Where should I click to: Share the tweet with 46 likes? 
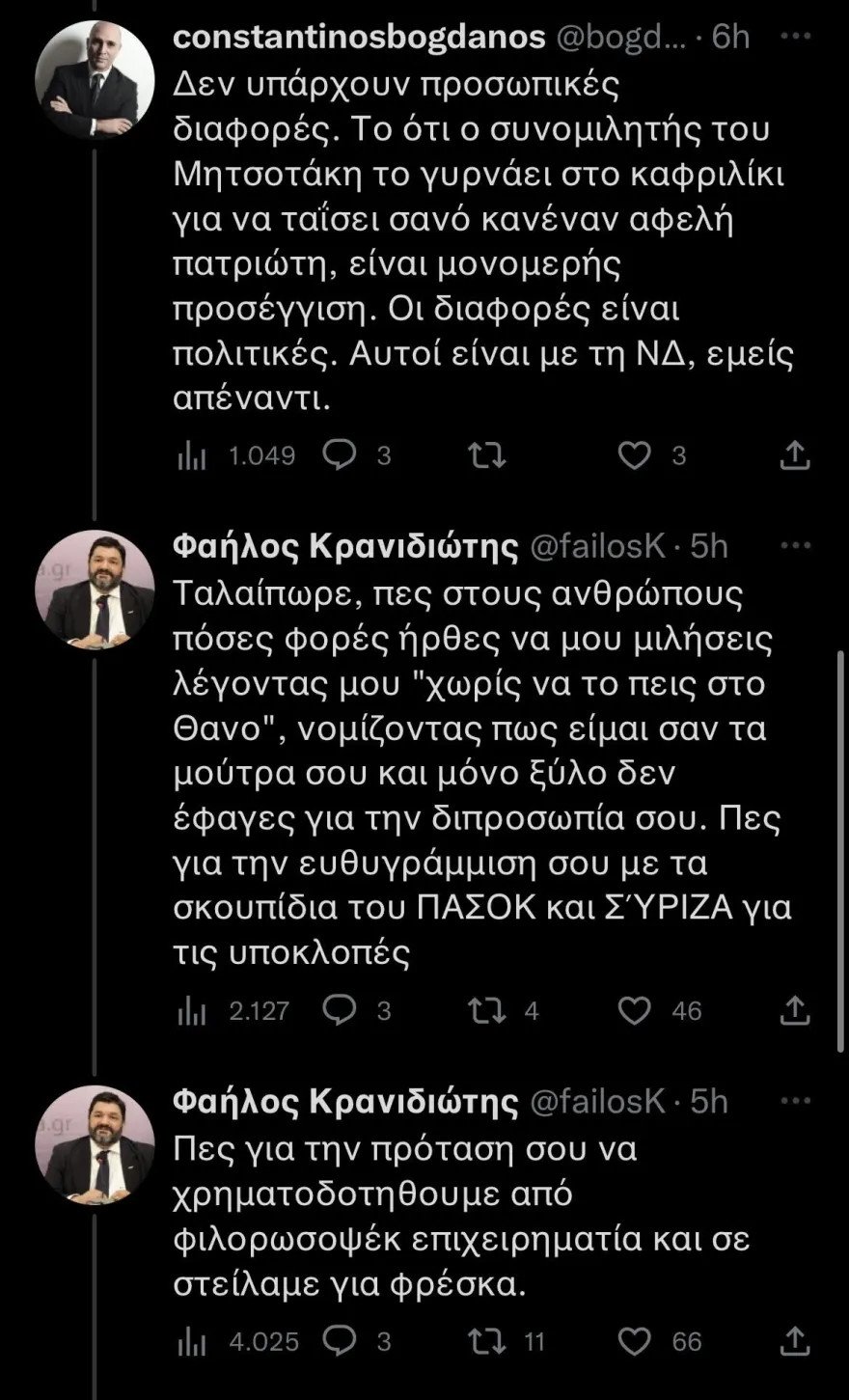[x=794, y=1010]
